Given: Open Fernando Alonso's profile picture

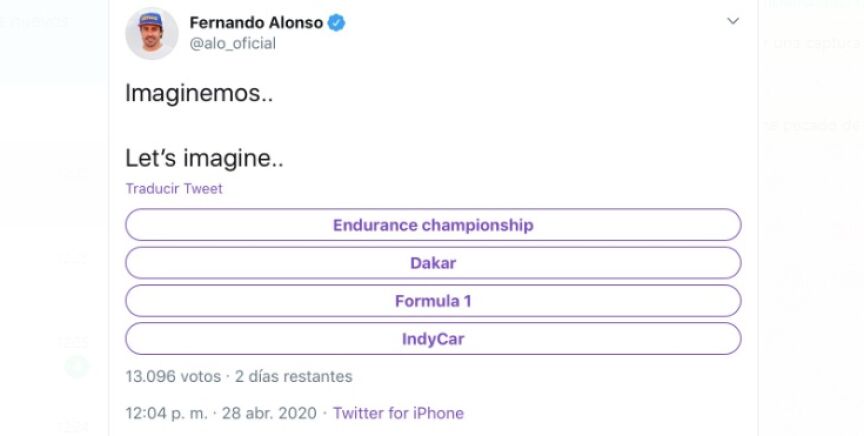Looking at the screenshot, I should [x=151, y=33].
